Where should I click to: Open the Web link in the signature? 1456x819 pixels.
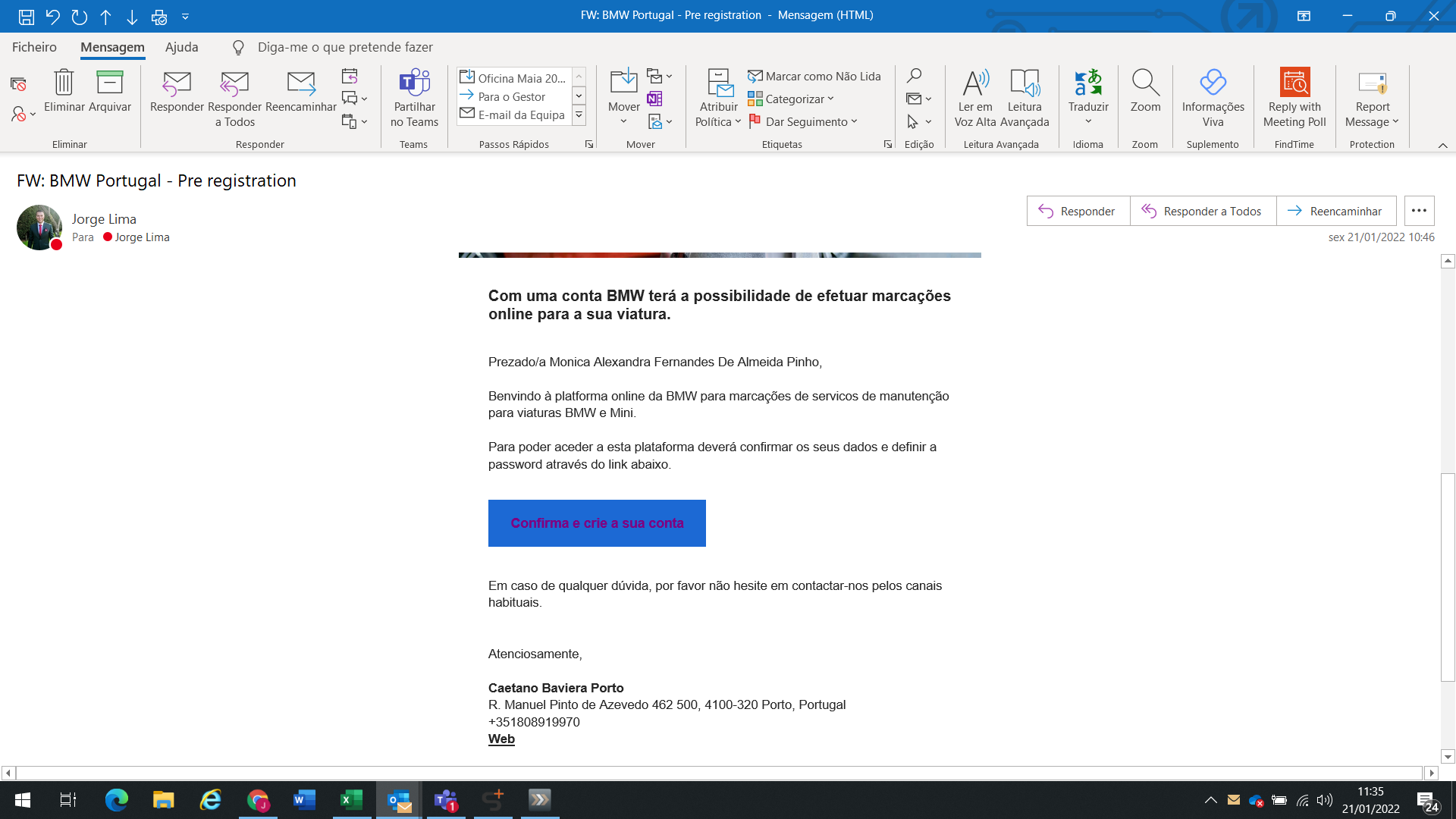click(501, 739)
